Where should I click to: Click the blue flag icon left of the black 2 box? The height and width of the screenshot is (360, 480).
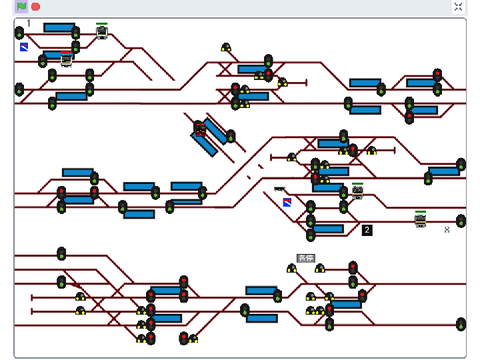point(287,202)
